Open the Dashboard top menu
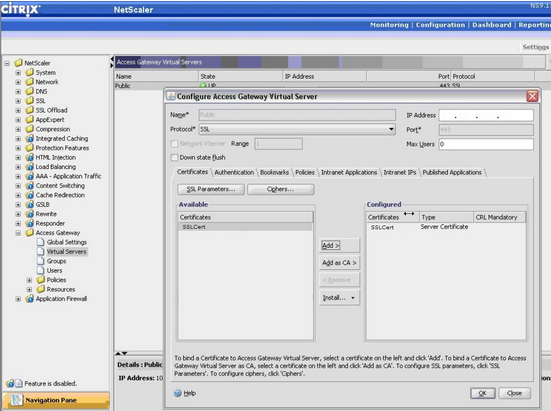 (x=492, y=25)
